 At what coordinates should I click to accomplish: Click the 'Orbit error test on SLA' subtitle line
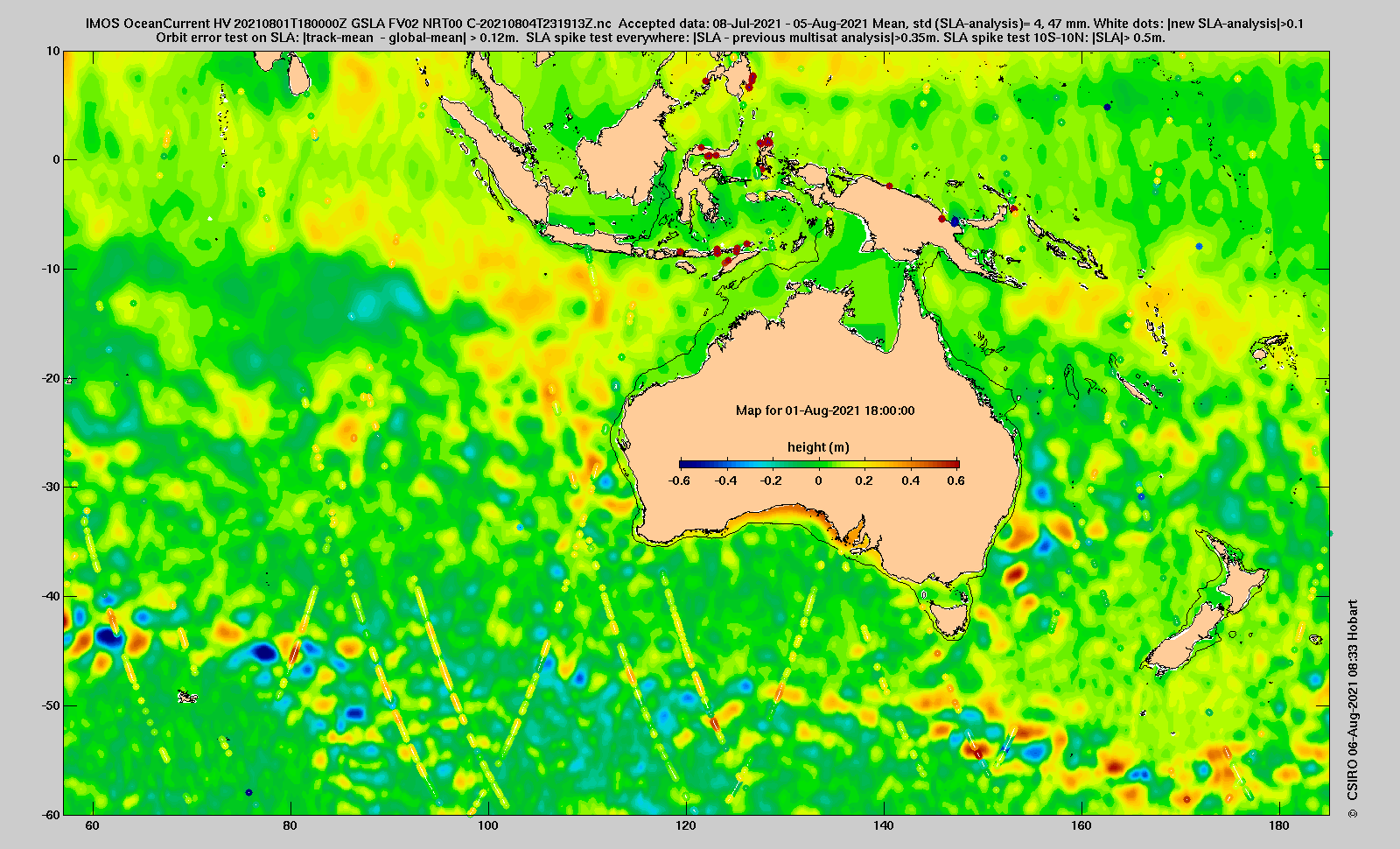pyautogui.click(x=661, y=38)
